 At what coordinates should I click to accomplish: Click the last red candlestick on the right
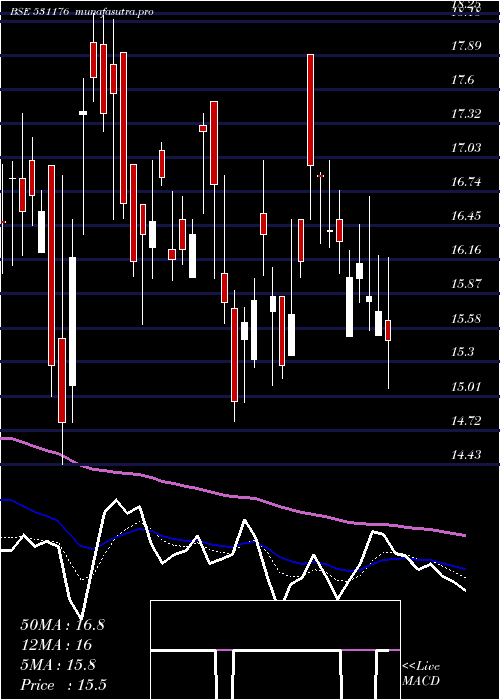tap(388, 330)
